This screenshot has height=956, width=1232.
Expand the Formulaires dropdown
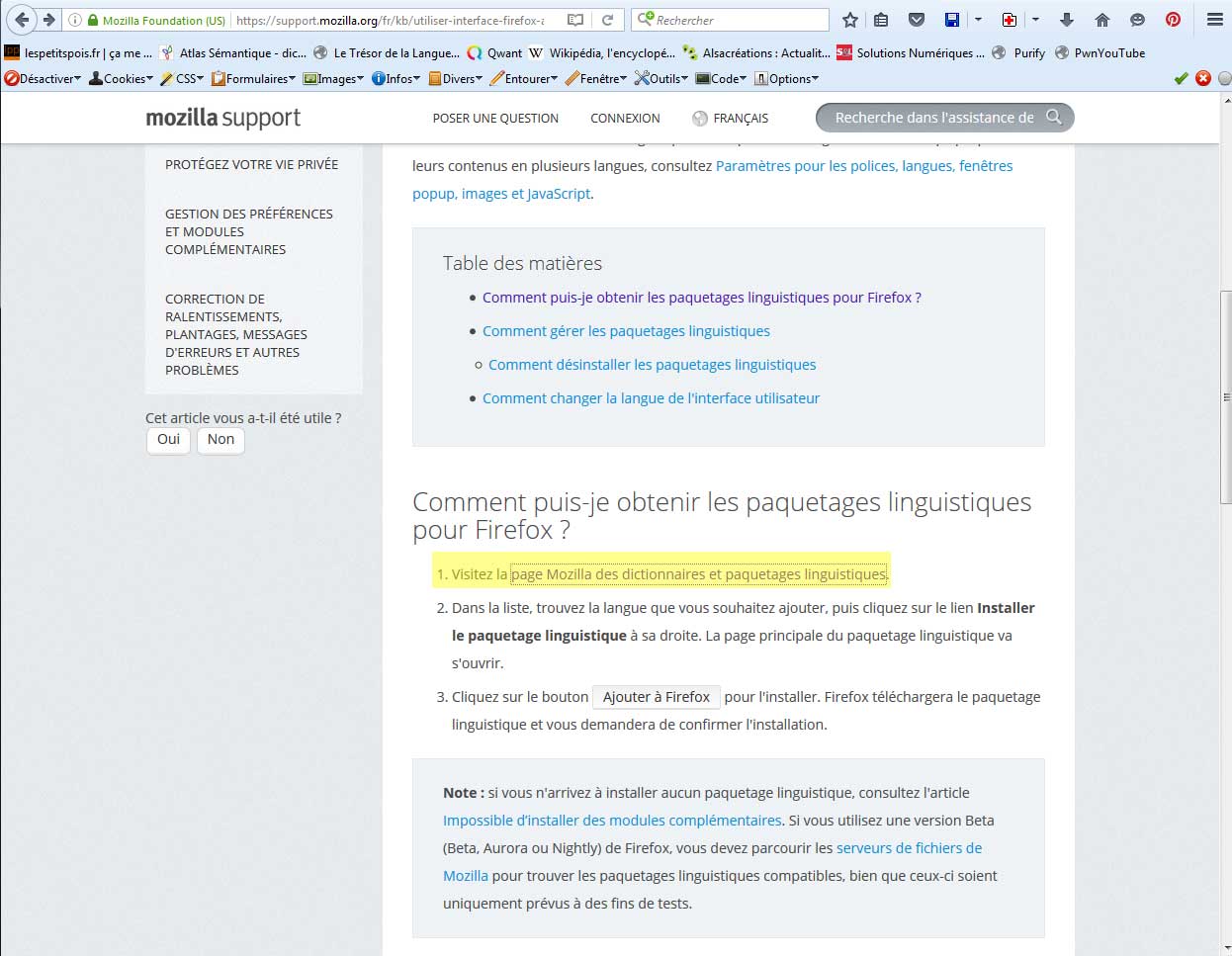pyautogui.click(x=254, y=79)
